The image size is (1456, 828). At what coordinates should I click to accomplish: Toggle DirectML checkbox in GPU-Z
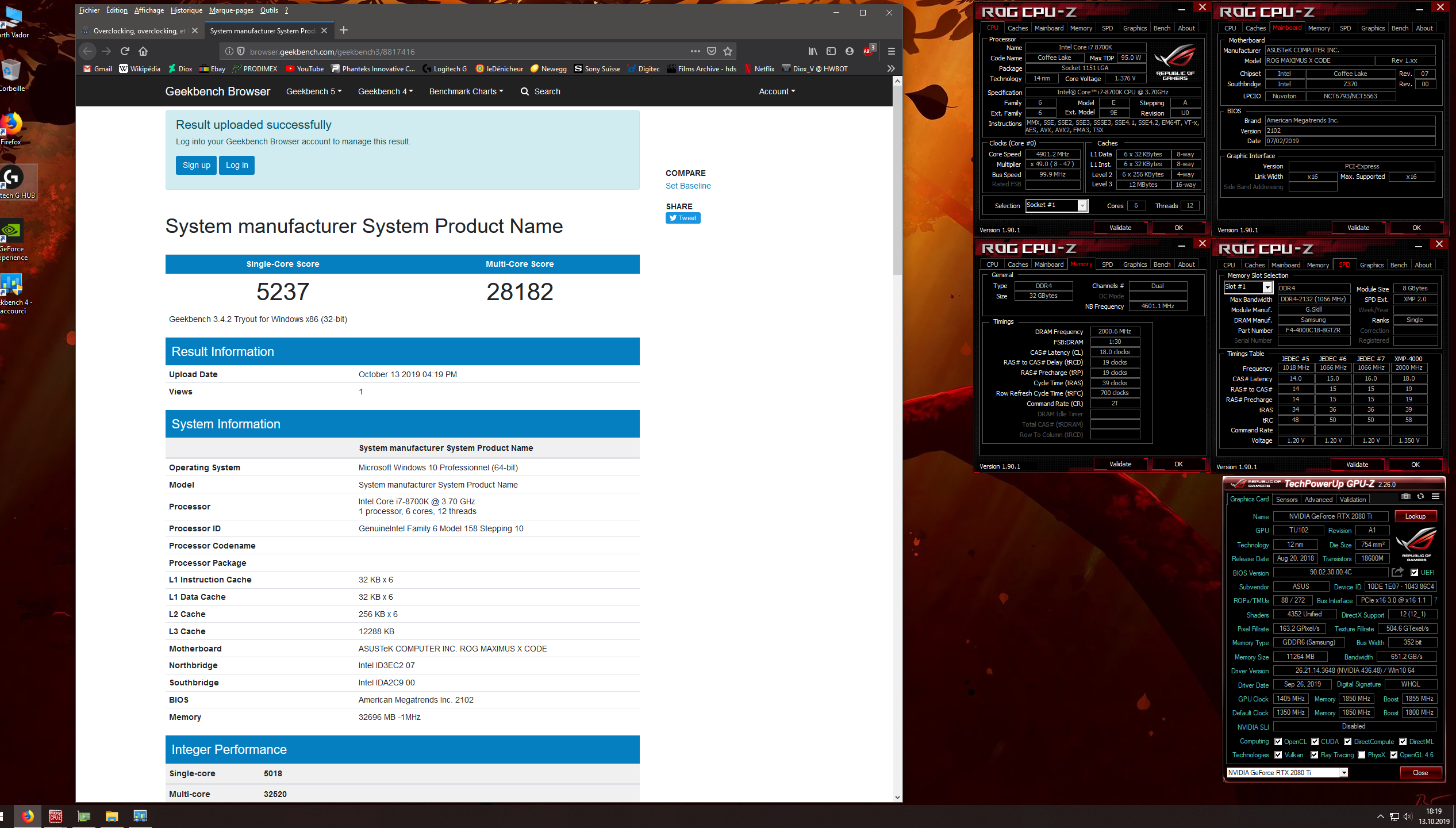click(x=1403, y=742)
